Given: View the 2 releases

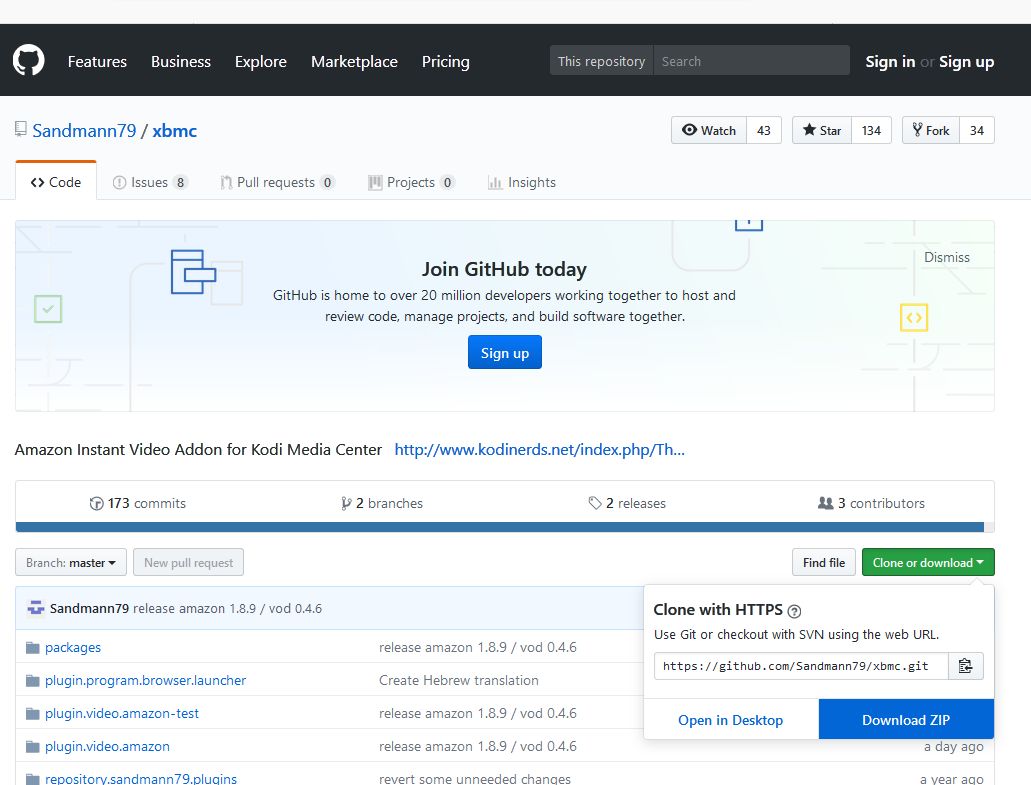Looking at the screenshot, I should pos(627,503).
